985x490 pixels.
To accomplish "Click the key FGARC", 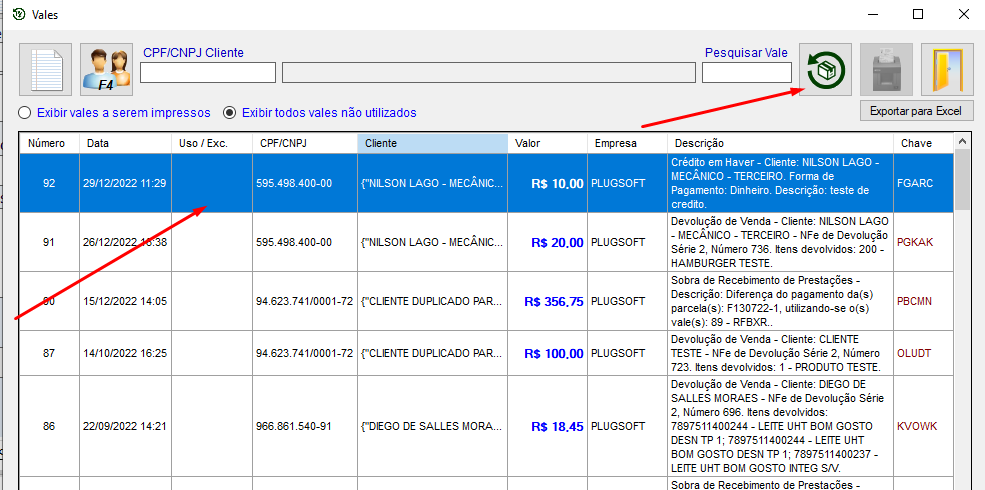I will (915, 183).
